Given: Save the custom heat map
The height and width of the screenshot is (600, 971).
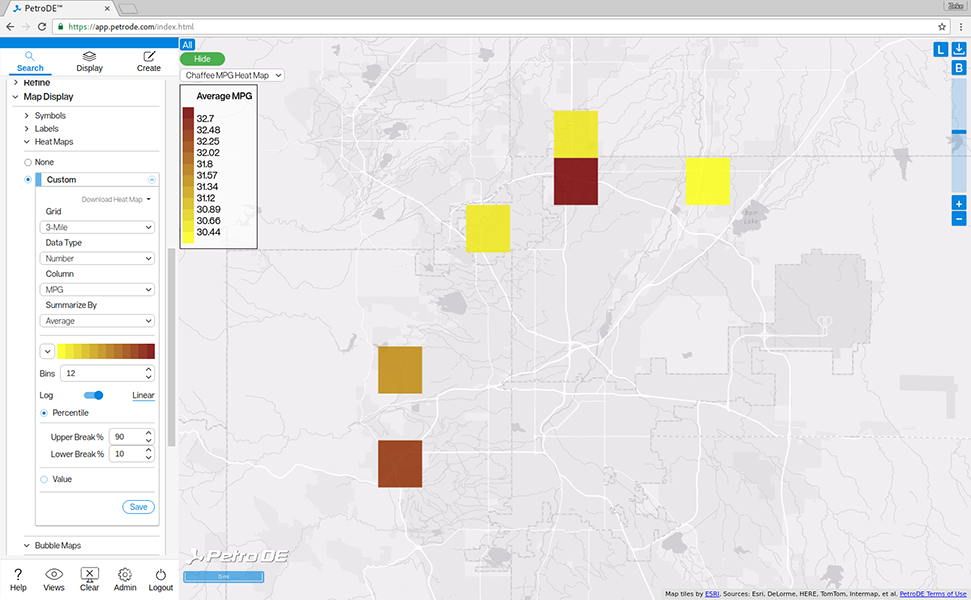Looking at the screenshot, I should (138, 507).
